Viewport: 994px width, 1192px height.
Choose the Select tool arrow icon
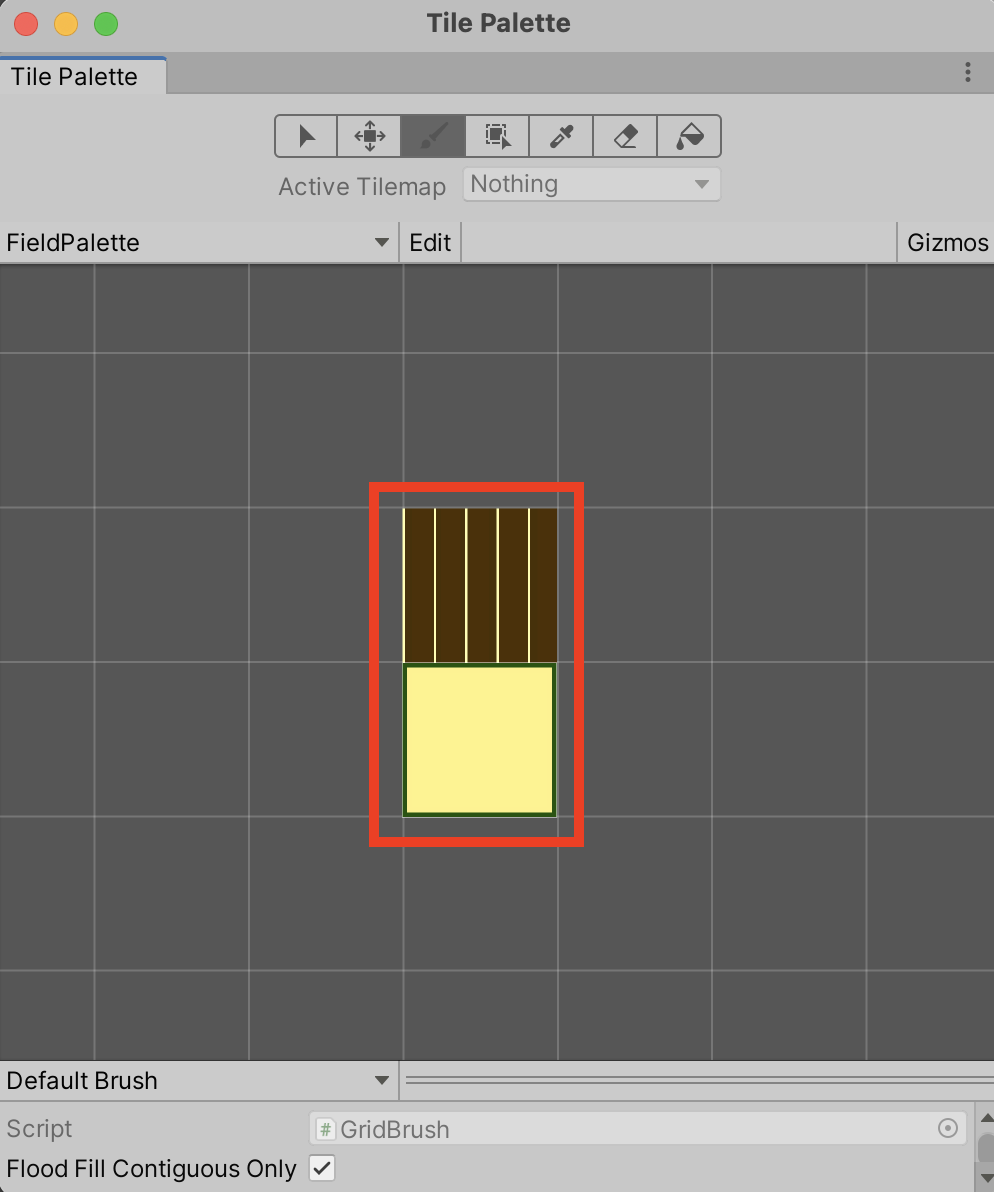coord(306,136)
